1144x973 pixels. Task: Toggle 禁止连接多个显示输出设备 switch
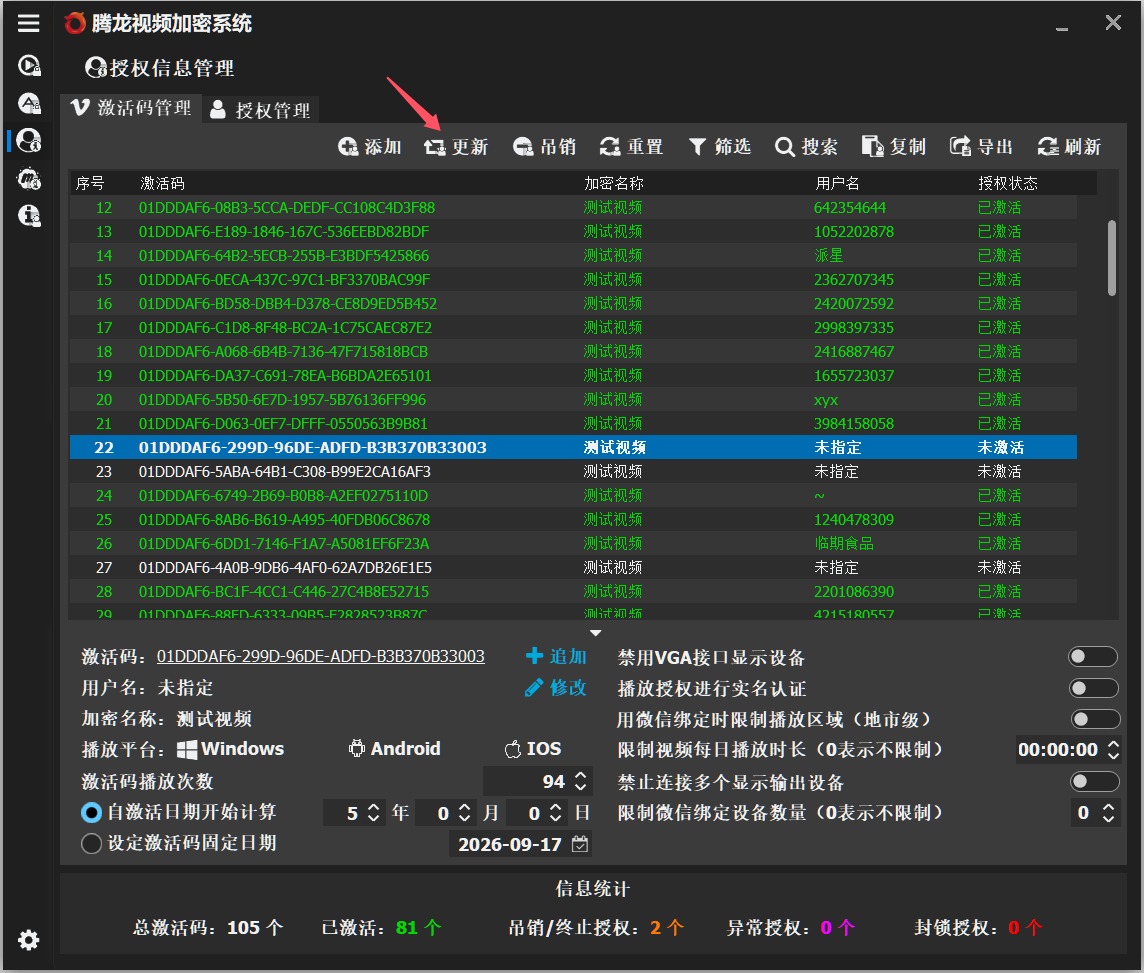(1094, 782)
